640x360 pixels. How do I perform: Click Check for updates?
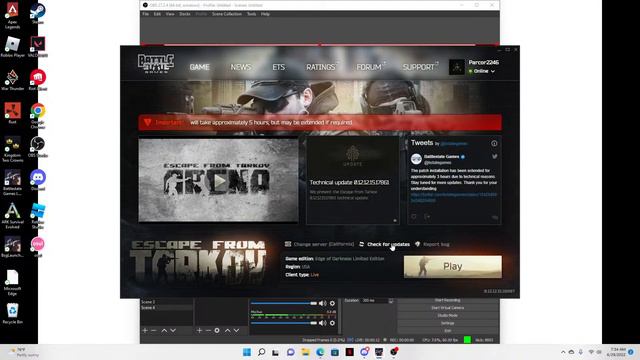pos(384,244)
